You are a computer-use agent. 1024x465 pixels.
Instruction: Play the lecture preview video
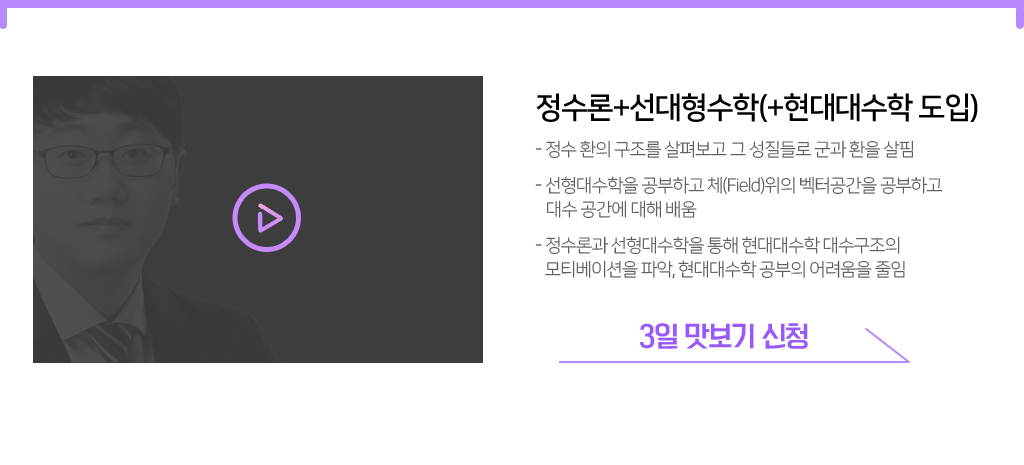pos(266,217)
